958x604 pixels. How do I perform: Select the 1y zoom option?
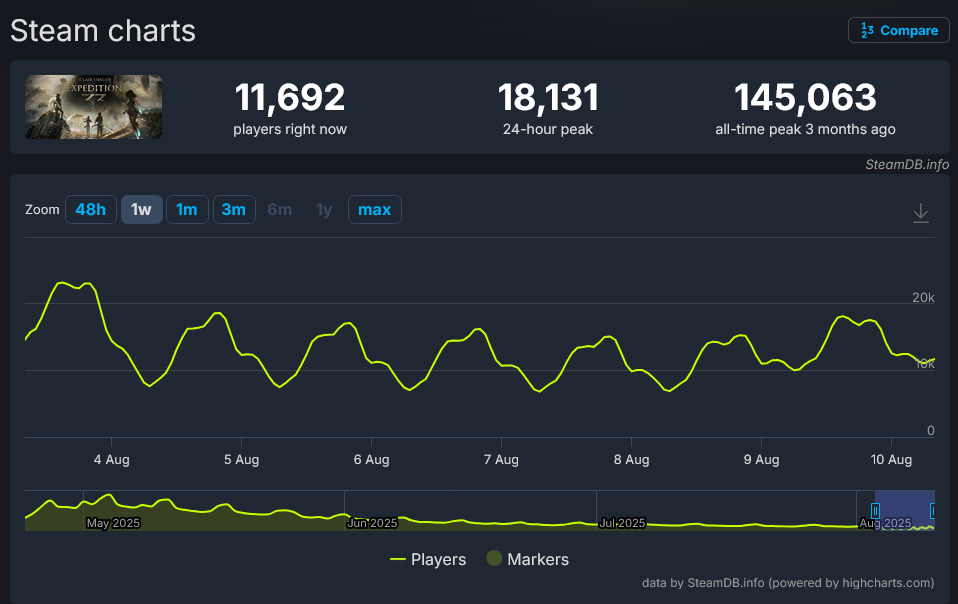click(x=324, y=209)
